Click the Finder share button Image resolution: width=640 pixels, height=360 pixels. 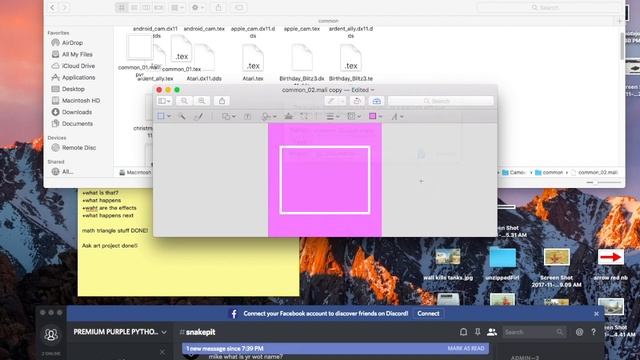click(x=218, y=7)
